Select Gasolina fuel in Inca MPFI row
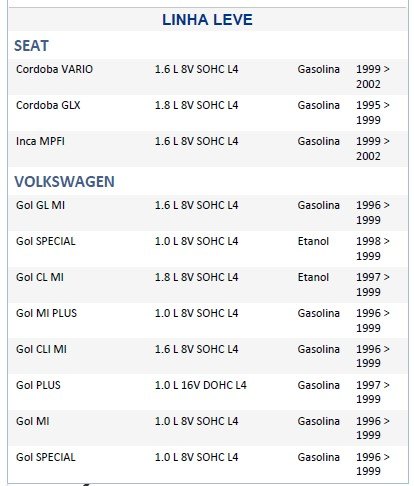414x486 pixels. 318,141
